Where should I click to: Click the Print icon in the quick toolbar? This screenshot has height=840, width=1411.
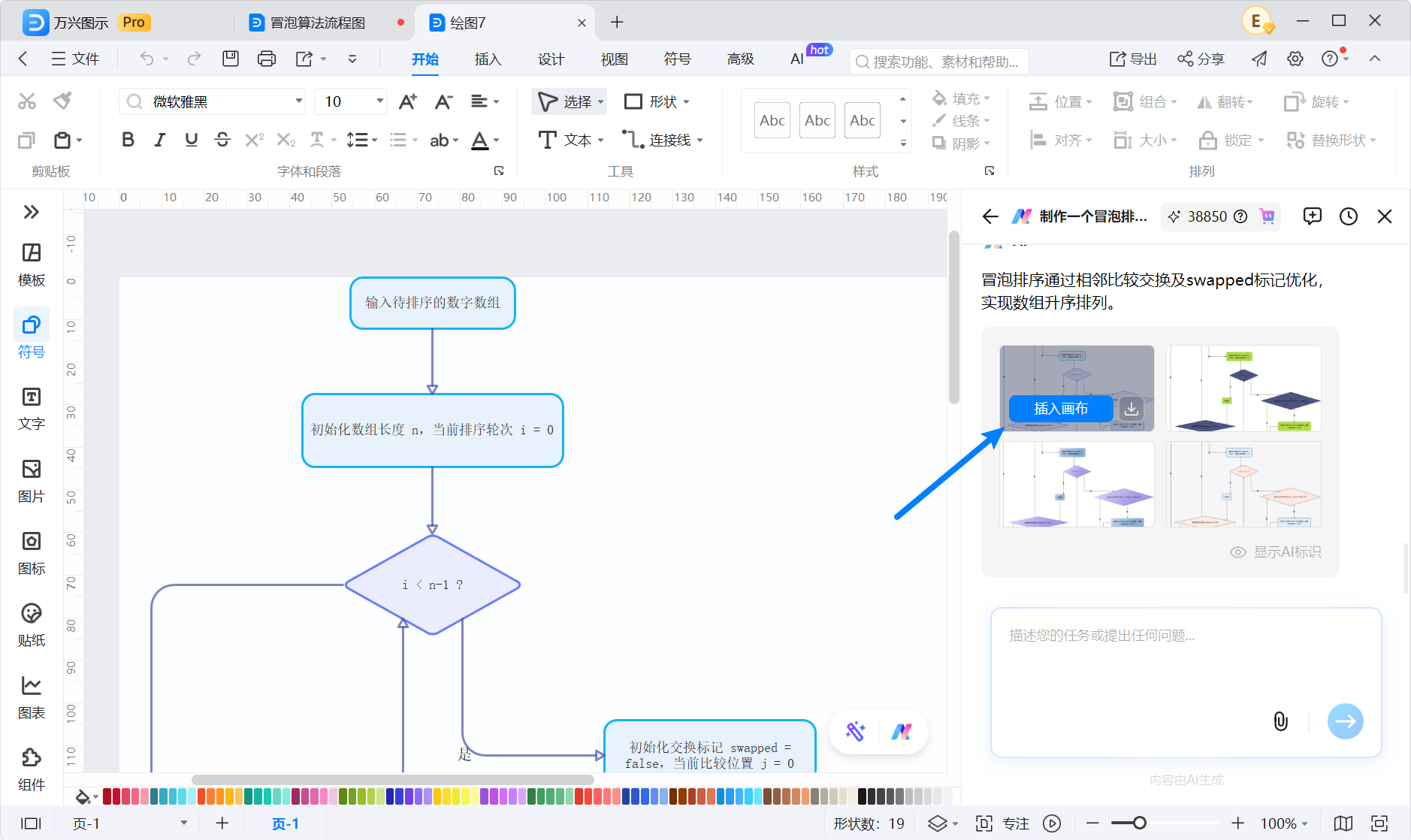(267, 59)
